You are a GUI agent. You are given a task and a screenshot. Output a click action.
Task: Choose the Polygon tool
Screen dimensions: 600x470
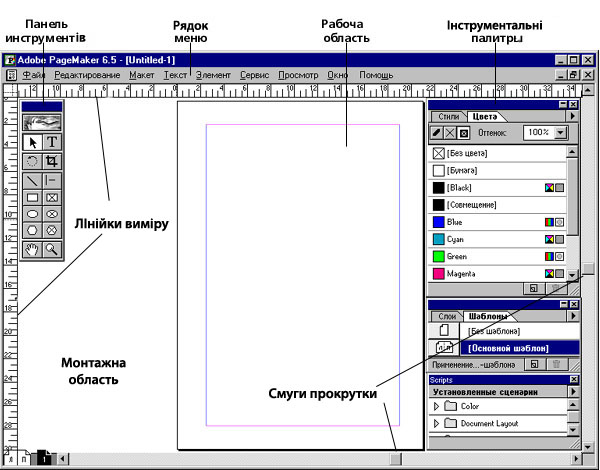[x=33, y=231]
